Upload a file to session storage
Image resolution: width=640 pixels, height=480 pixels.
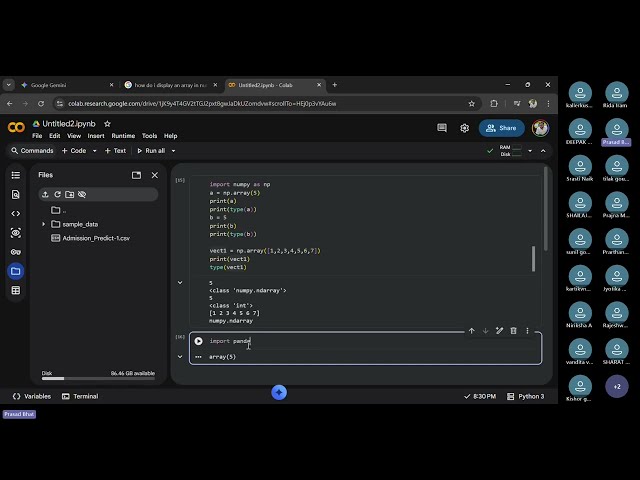45,194
